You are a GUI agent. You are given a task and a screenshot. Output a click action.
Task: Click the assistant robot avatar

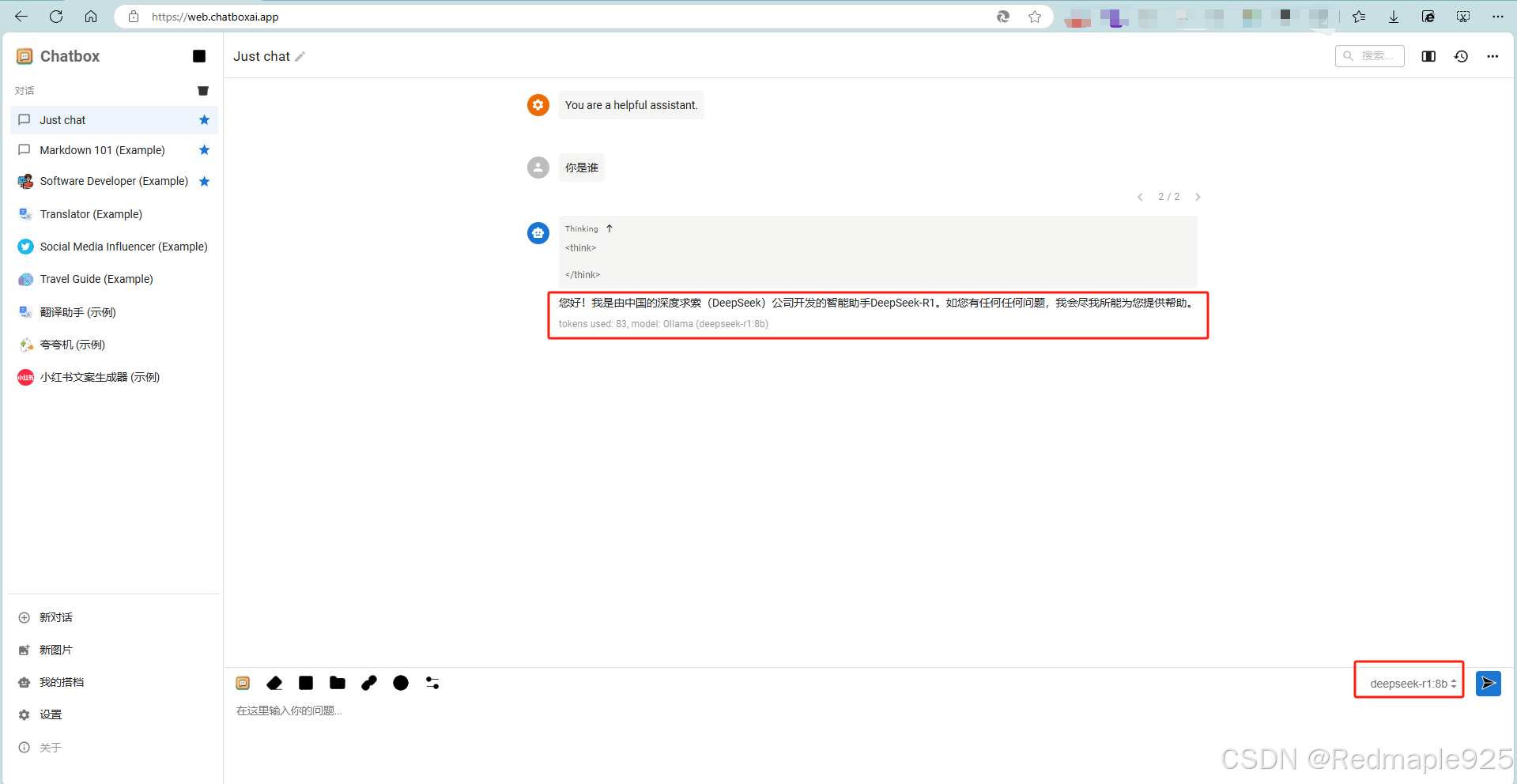pyautogui.click(x=538, y=233)
